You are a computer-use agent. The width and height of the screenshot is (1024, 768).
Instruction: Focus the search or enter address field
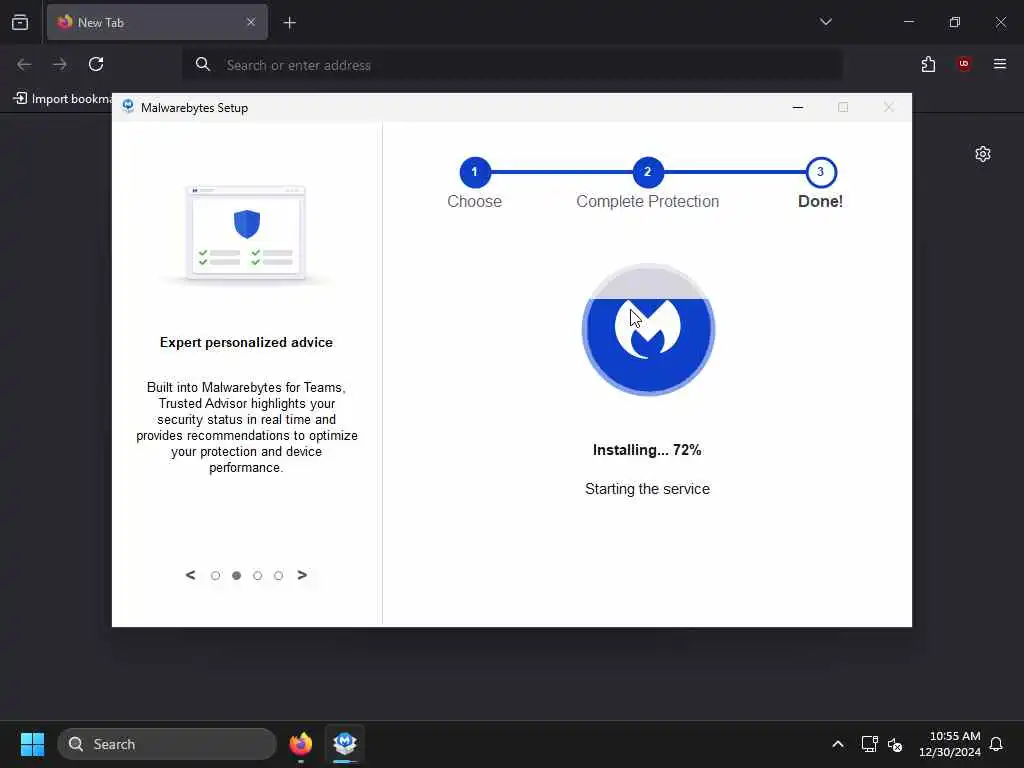coord(512,65)
